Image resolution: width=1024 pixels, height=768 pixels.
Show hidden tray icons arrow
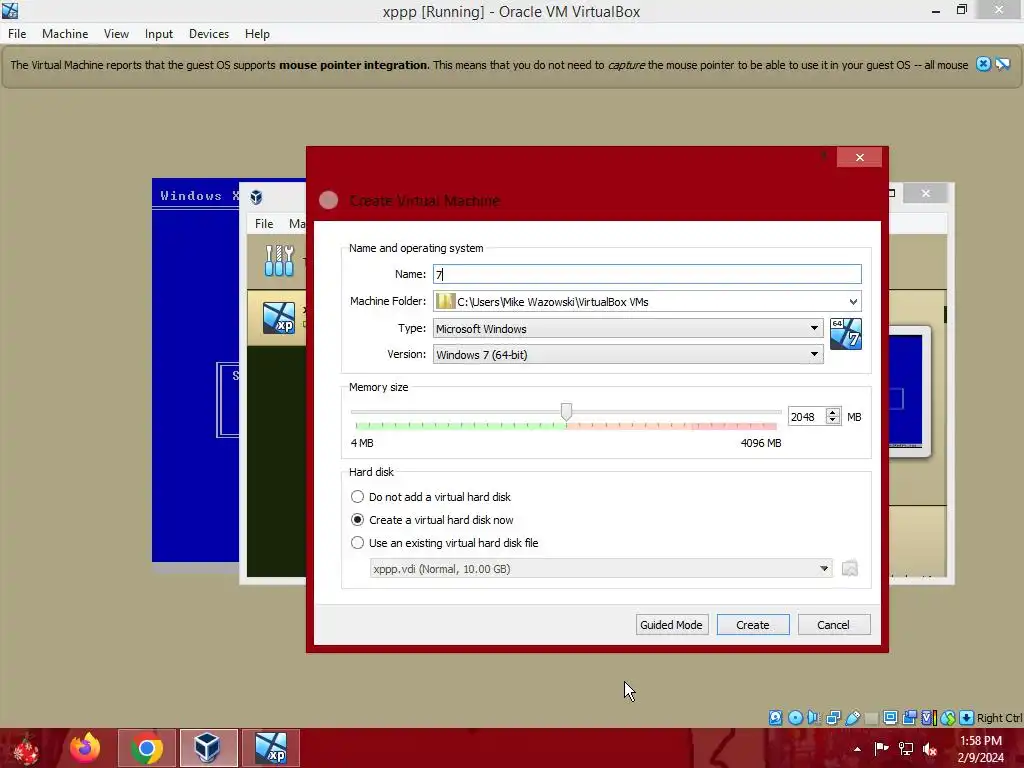tap(857, 749)
